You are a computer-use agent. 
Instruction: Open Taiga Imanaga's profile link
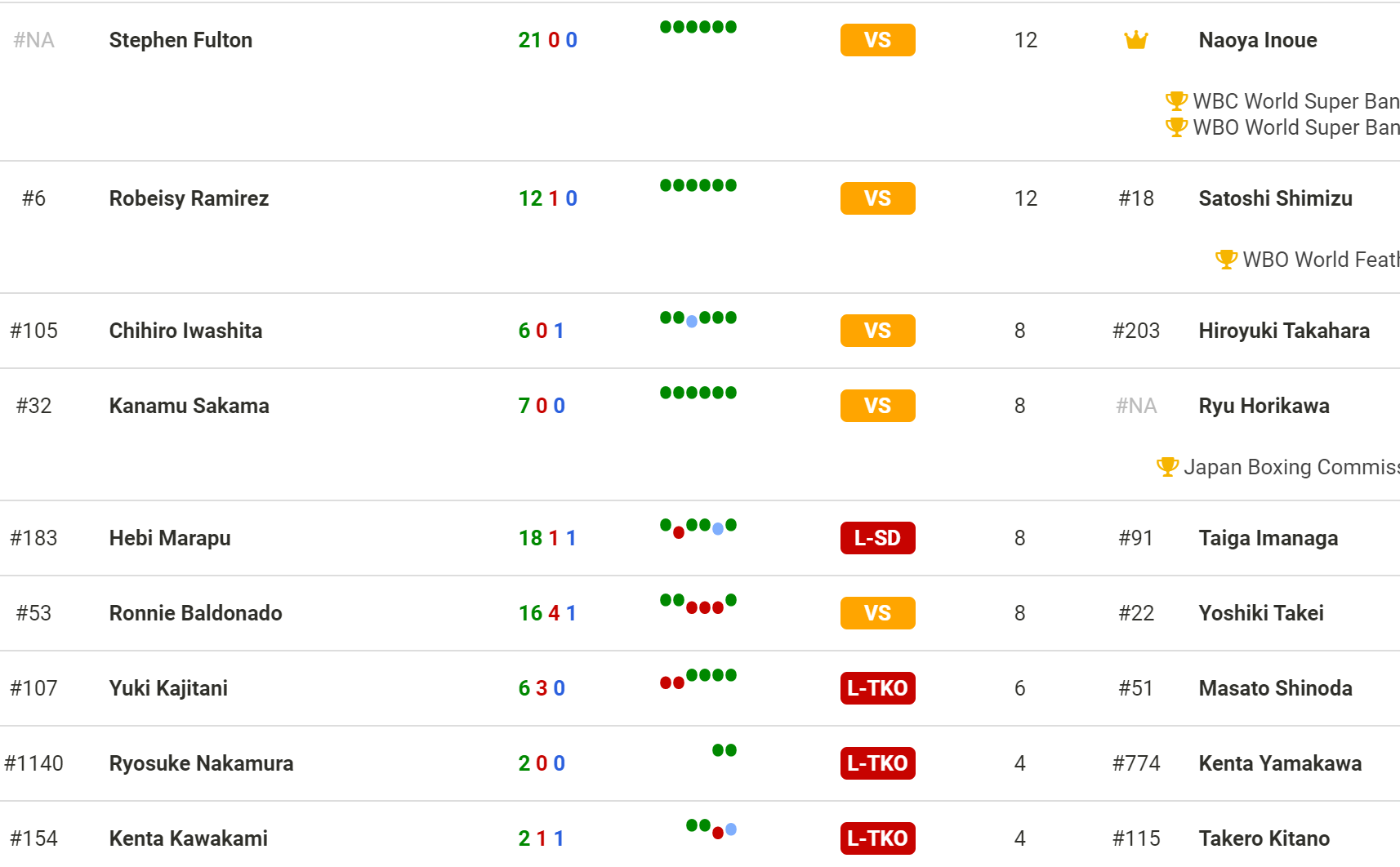pyautogui.click(x=1268, y=538)
